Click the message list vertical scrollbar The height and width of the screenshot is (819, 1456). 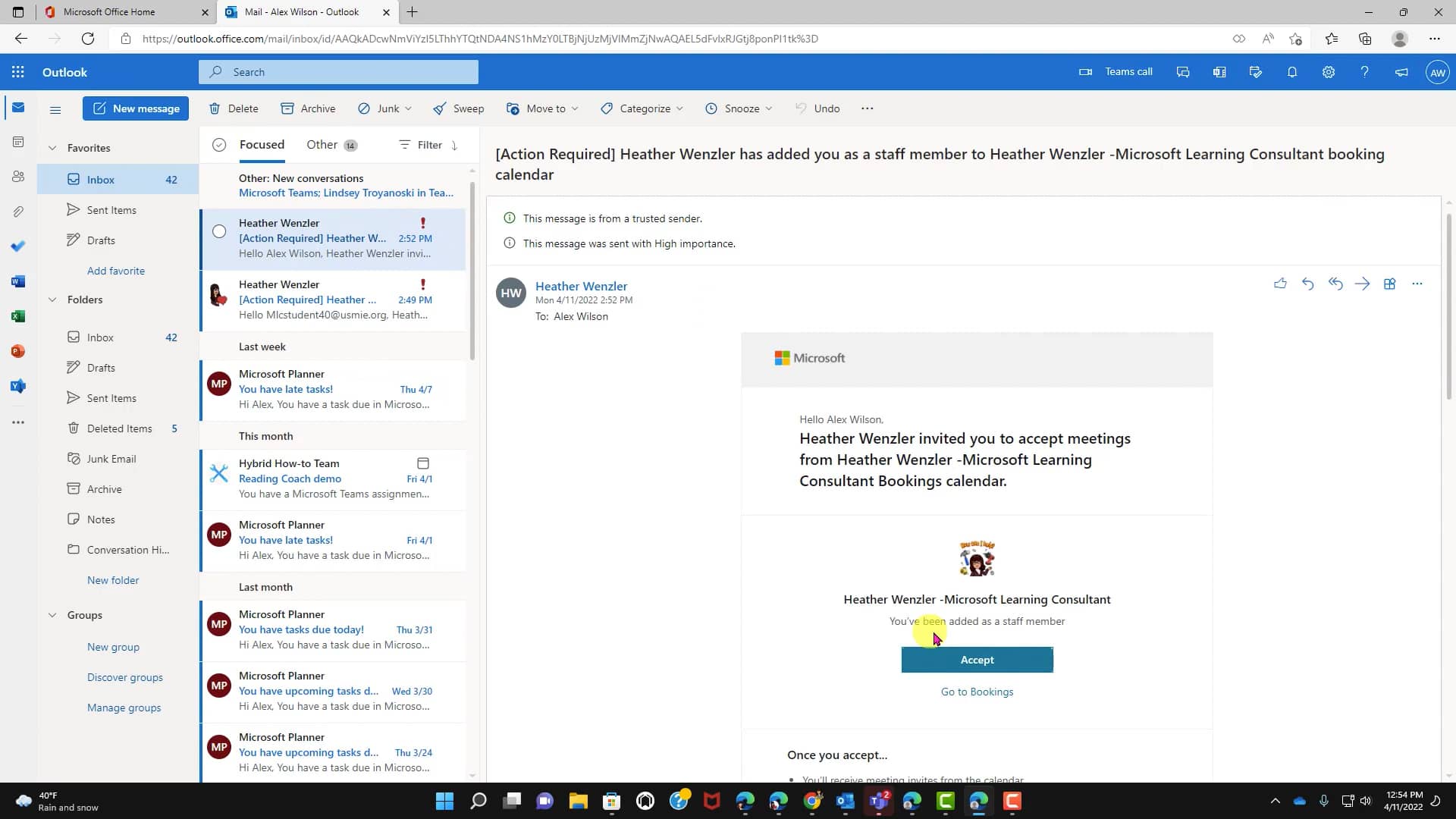472,270
